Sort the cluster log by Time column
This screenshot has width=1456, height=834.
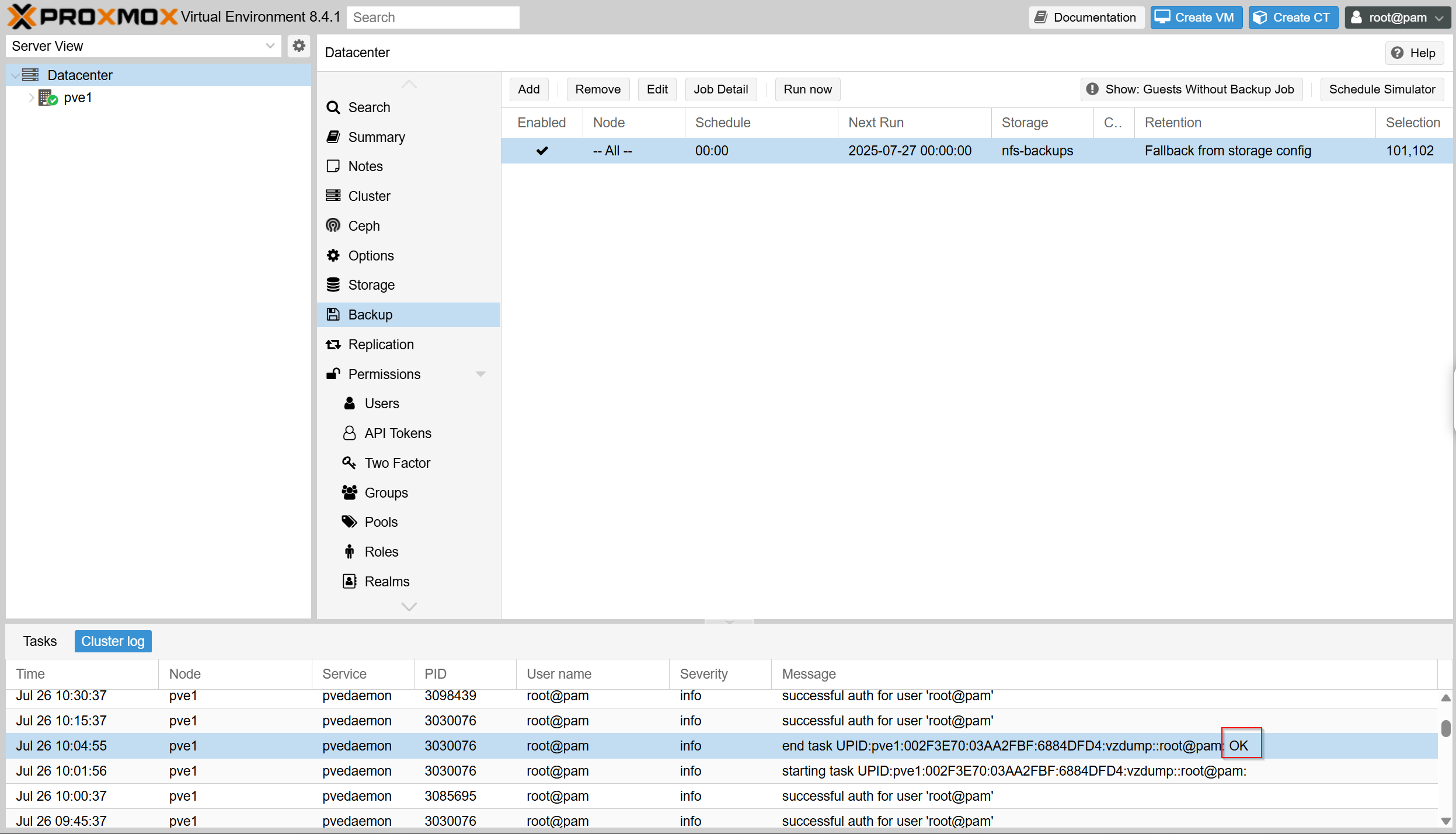pos(82,674)
